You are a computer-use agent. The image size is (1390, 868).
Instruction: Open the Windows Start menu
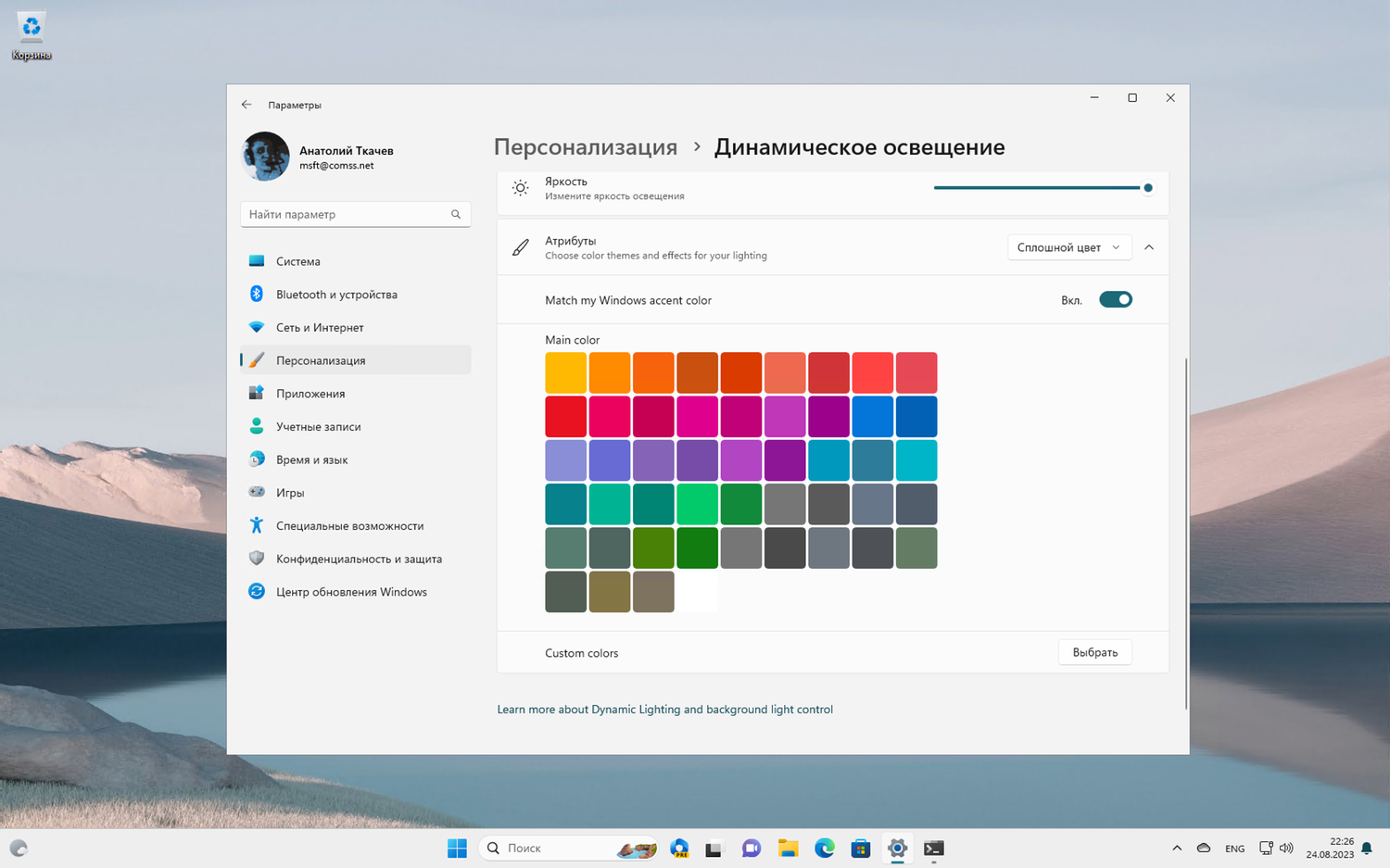pos(457,848)
